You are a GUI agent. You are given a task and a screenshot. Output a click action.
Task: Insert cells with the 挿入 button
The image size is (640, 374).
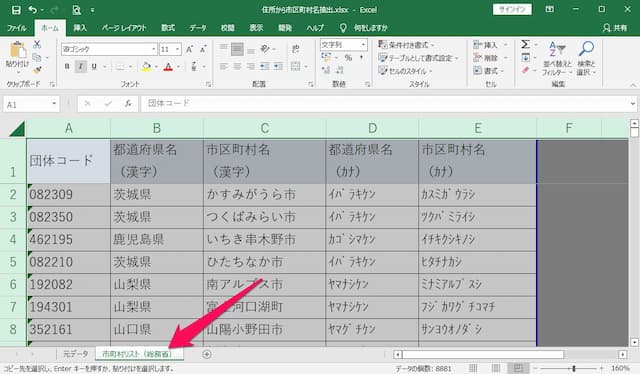point(485,45)
